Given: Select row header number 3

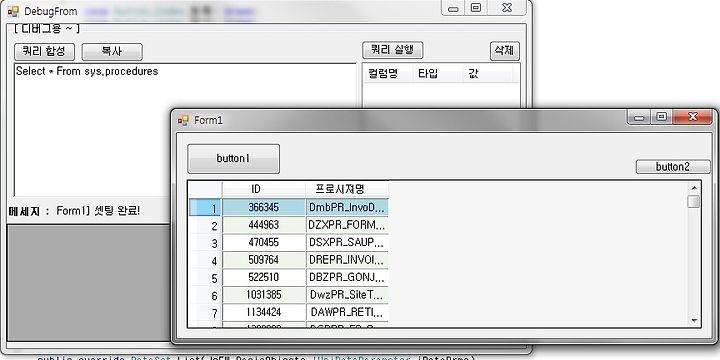Looking at the screenshot, I should (205, 243).
